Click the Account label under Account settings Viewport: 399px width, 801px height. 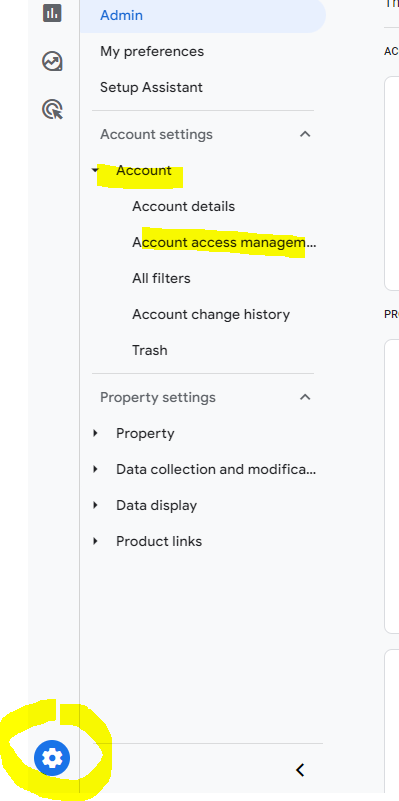tap(144, 170)
